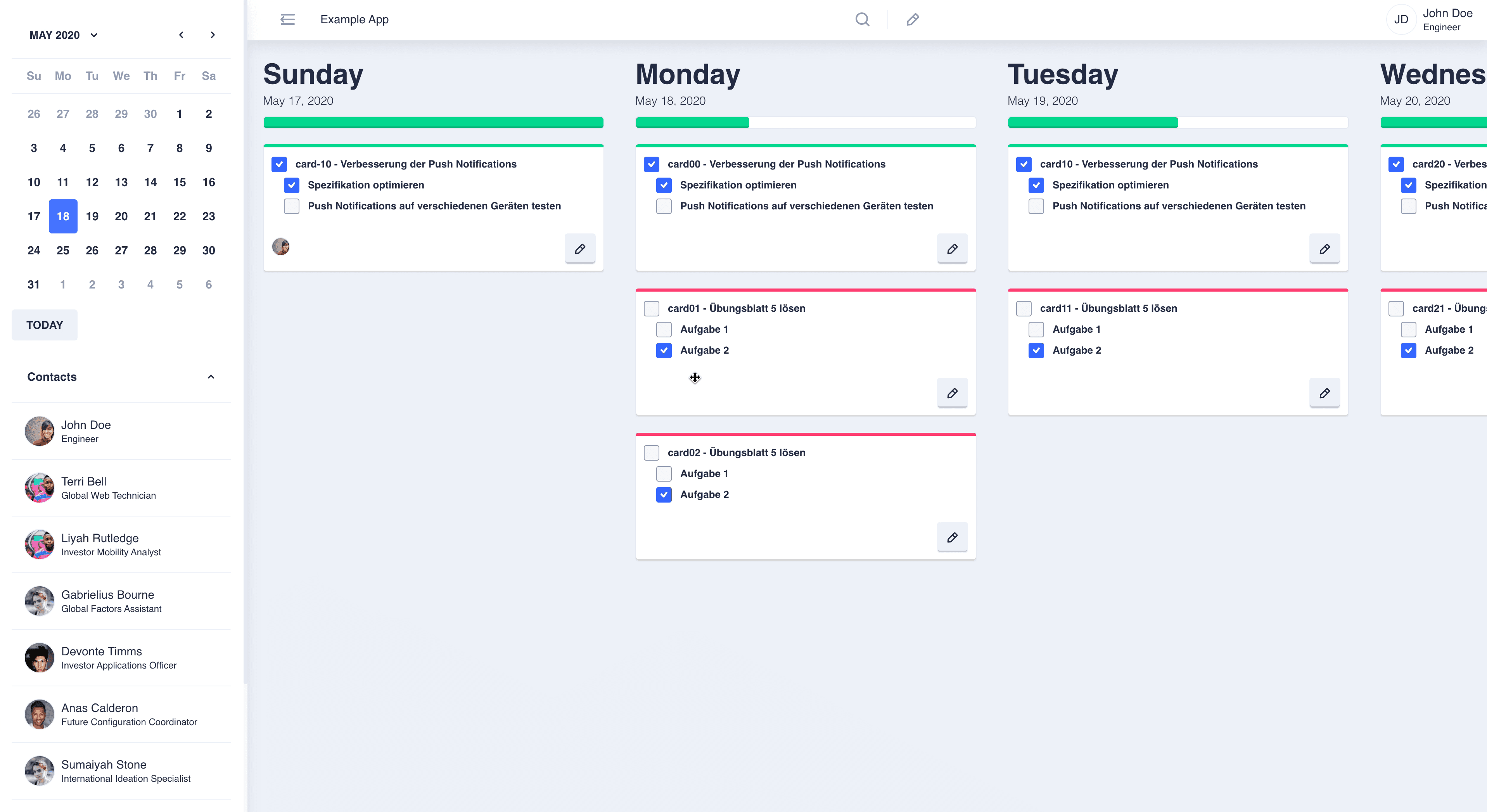The width and height of the screenshot is (1487, 812).
Task: Open the MAY 2020 month dropdown
Action: click(x=64, y=35)
